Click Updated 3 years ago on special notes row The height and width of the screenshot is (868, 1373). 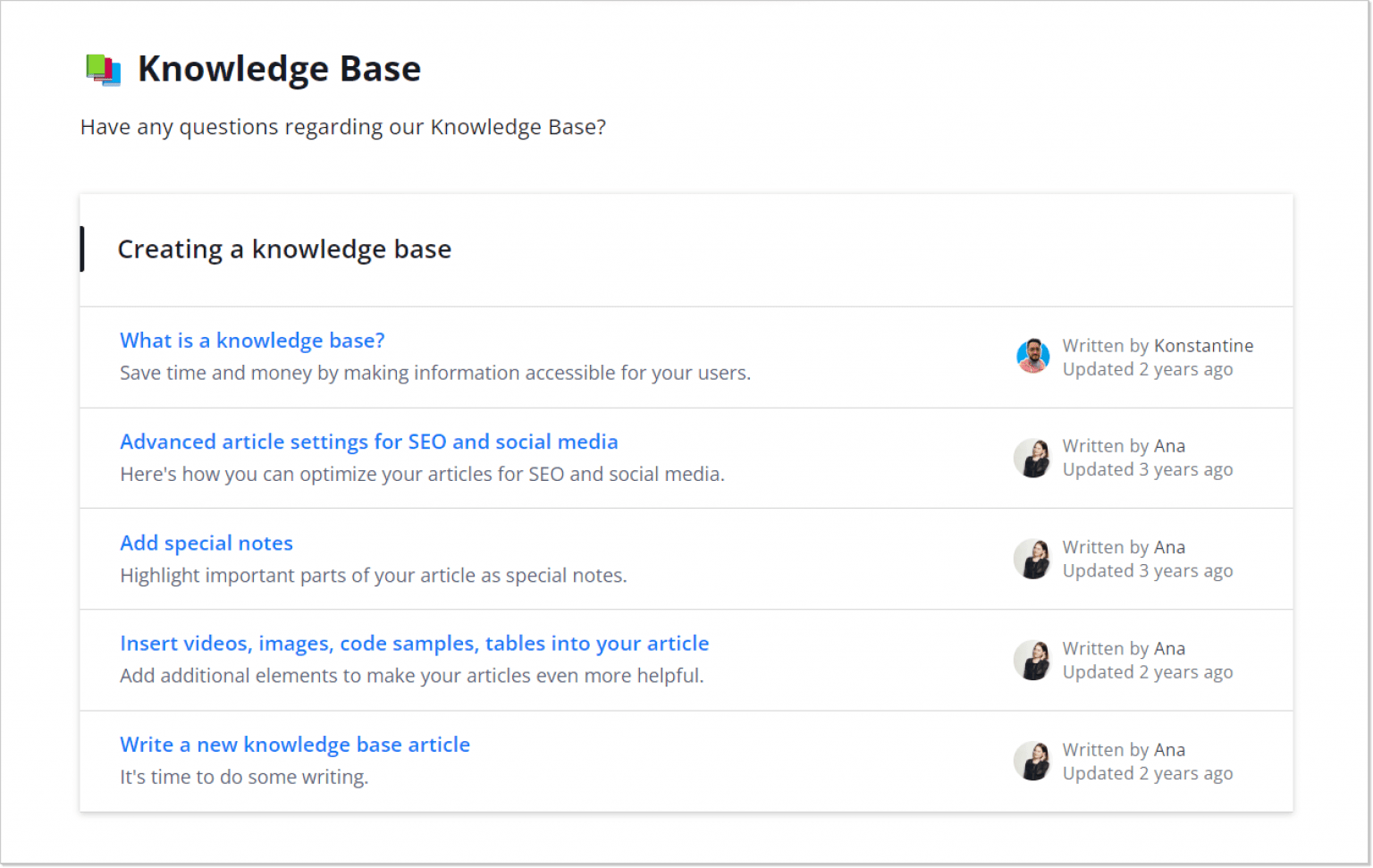tap(1148, 570)
